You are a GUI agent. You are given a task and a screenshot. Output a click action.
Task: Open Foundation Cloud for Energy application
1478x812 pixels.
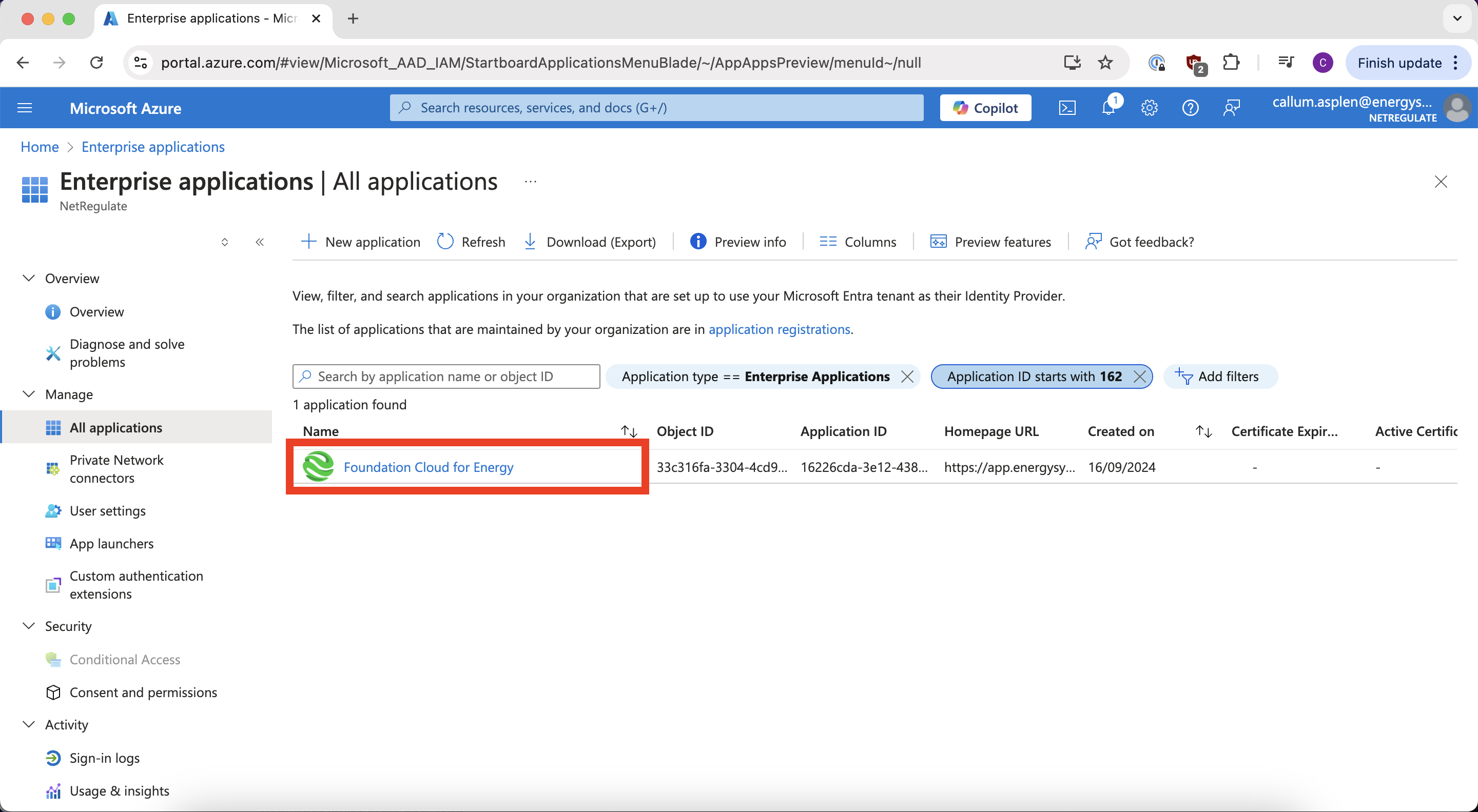[x=428, y=467]
